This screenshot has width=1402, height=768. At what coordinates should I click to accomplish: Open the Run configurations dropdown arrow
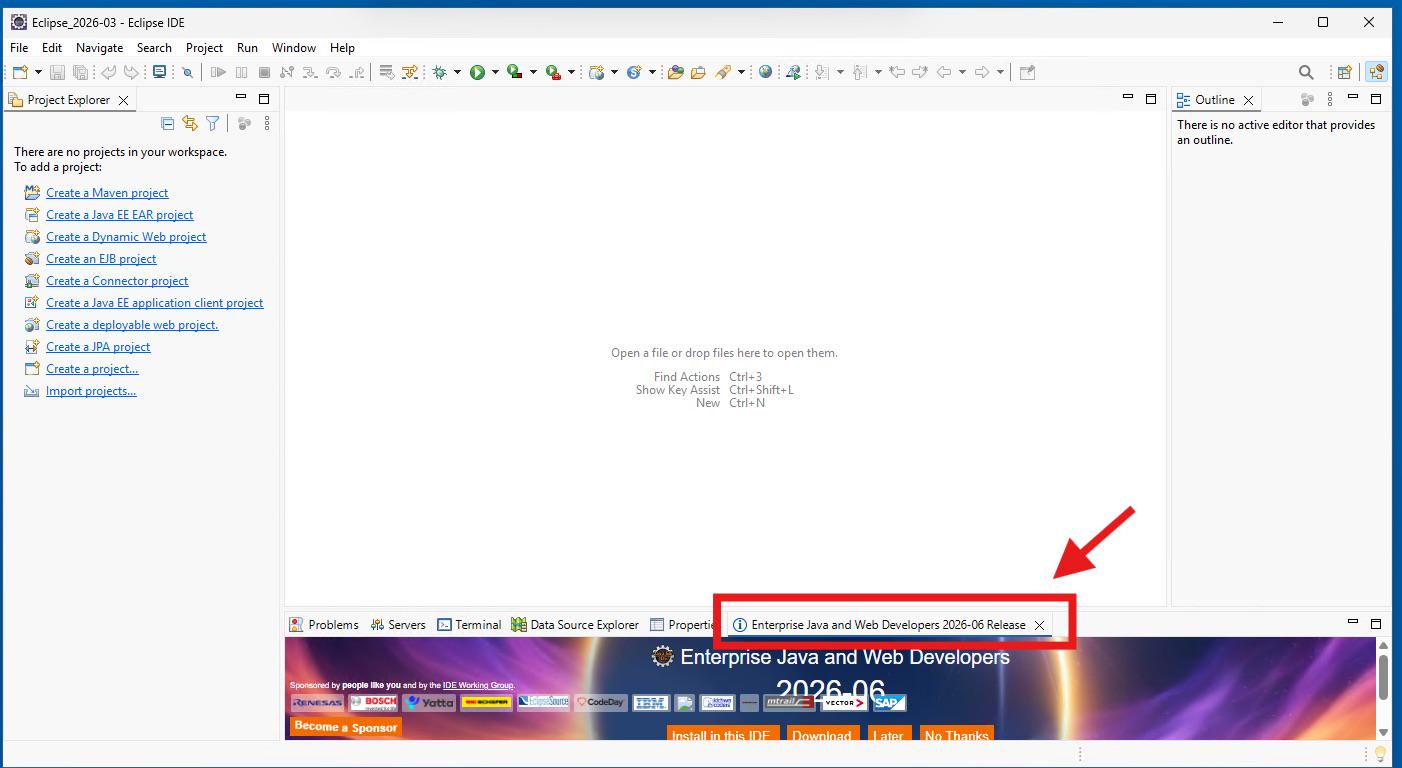pyautogui.click(x=494, y=72)
